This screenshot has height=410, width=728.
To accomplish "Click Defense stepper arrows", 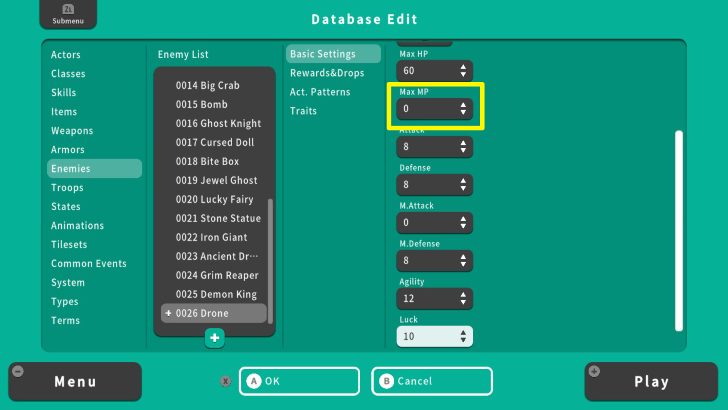I will 463,185.
